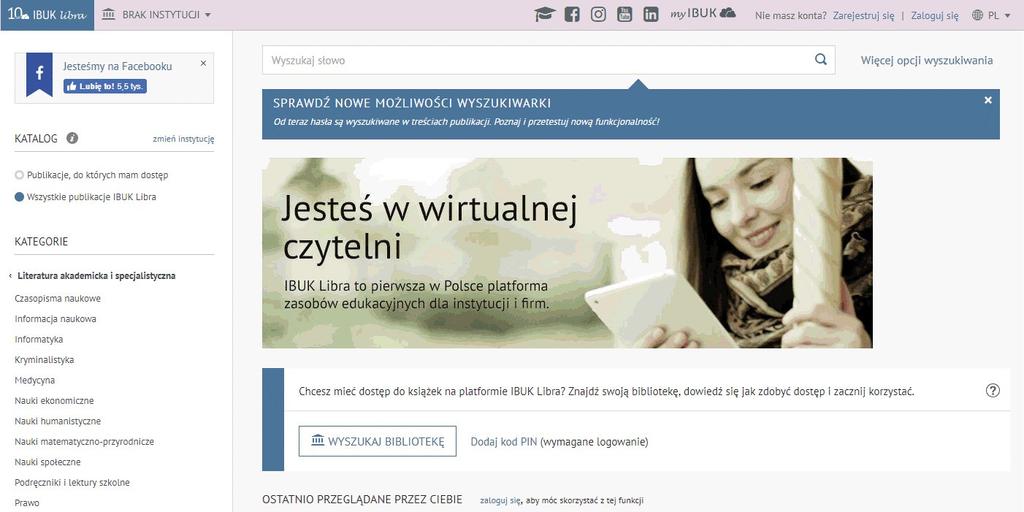This screenshot has height=512, width=1024.
Task: Open Podręczniki i lektury szkolne category
Action: point(72,483)
